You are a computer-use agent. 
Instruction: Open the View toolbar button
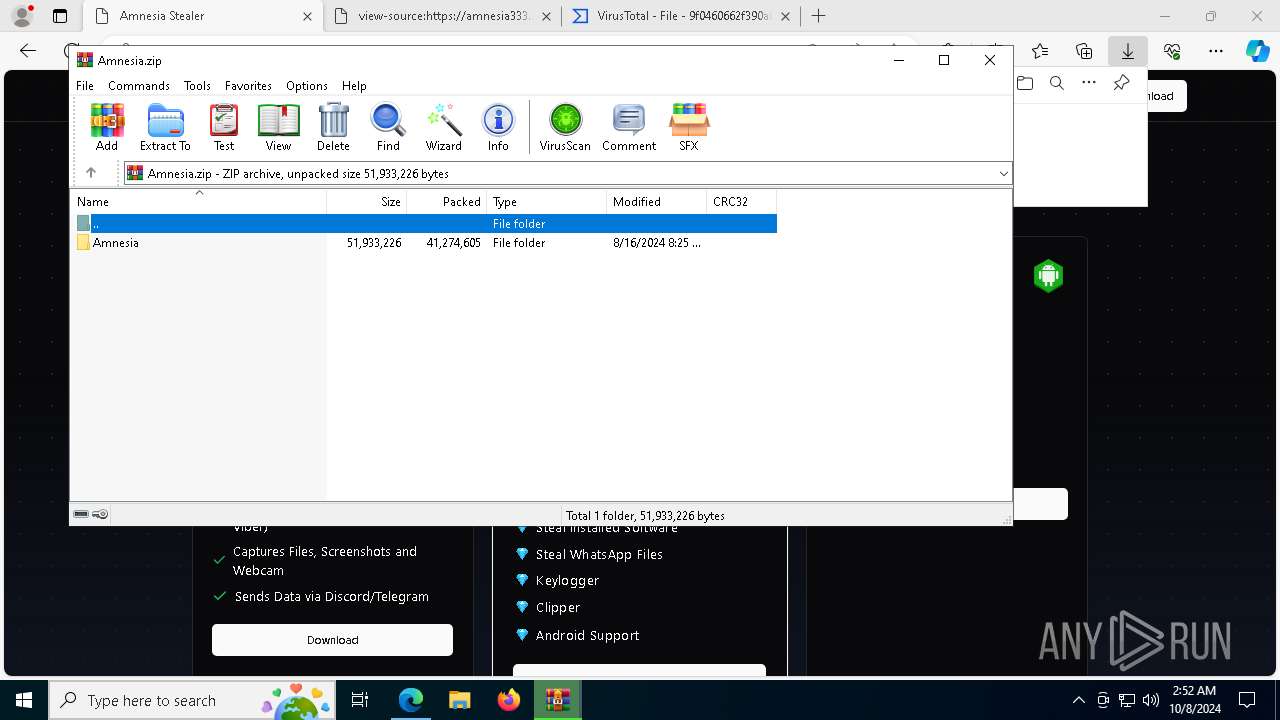pos(278,127)
